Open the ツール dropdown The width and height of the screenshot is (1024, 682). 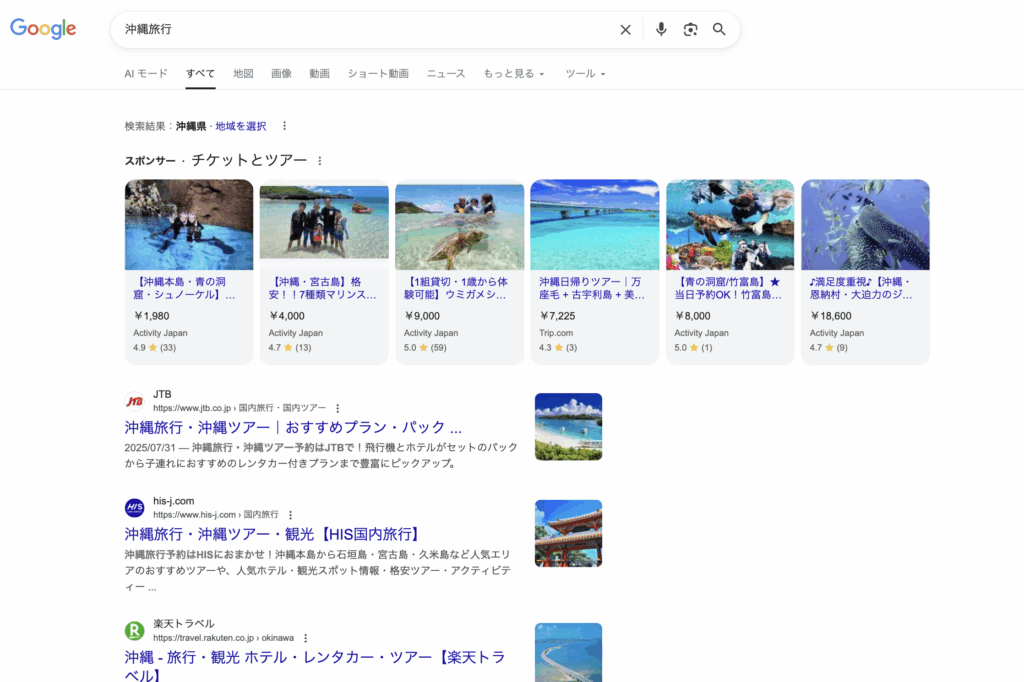click(x=585, y=74)
